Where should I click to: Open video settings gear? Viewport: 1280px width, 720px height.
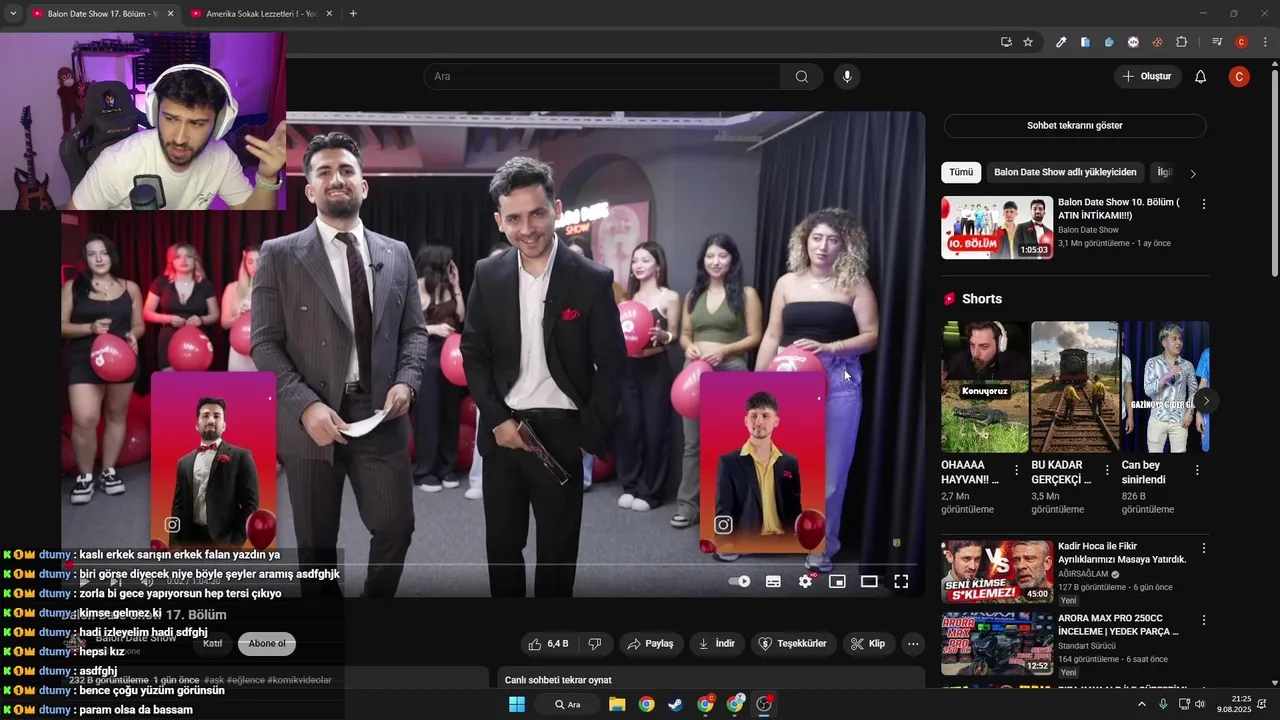pos(805,581)
